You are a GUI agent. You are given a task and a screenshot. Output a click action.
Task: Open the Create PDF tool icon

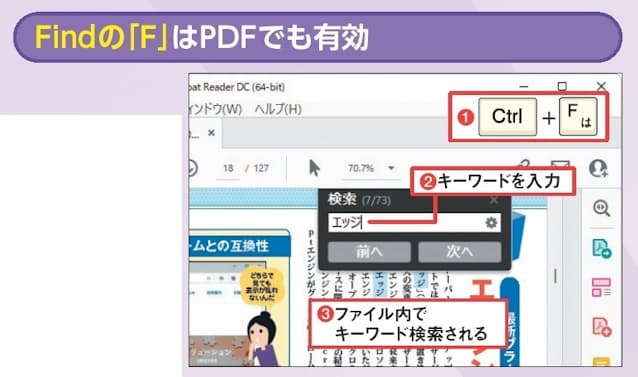pyautogui.click(x=601, y=327)
